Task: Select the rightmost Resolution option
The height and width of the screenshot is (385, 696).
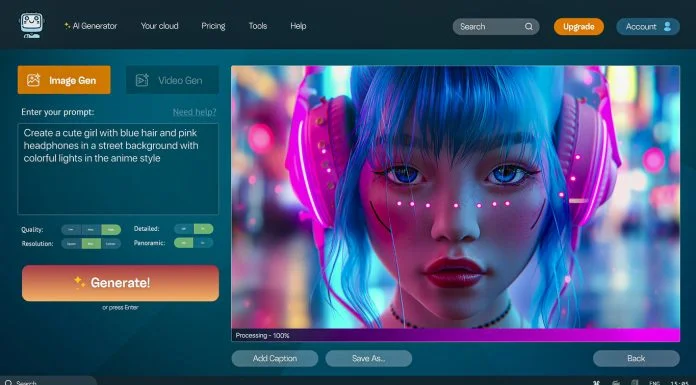Action: tap(111, 244)
